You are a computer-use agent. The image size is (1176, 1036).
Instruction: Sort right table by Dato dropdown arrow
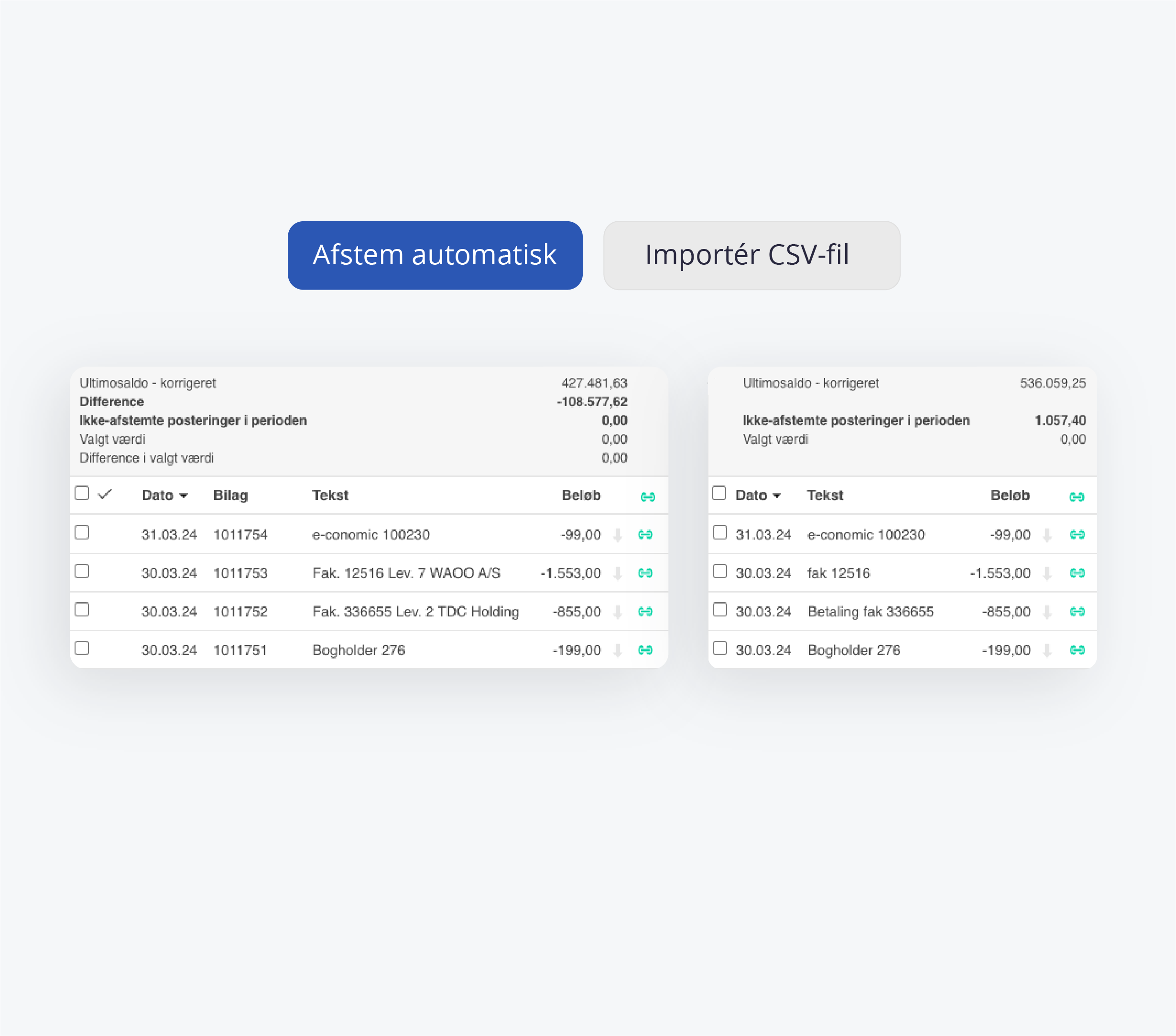(x=777, y=496)
